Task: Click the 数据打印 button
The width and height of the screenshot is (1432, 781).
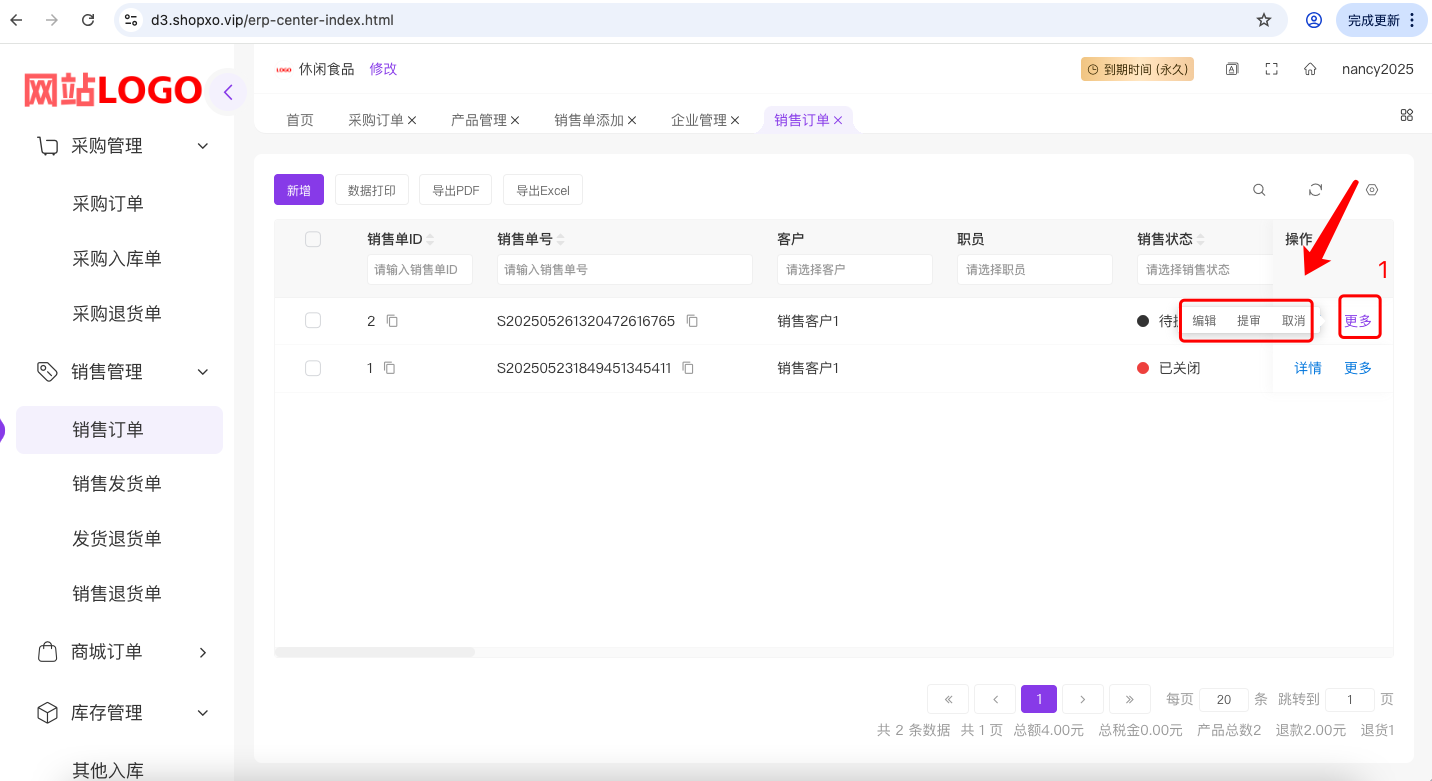Action: tap(372, 190)
